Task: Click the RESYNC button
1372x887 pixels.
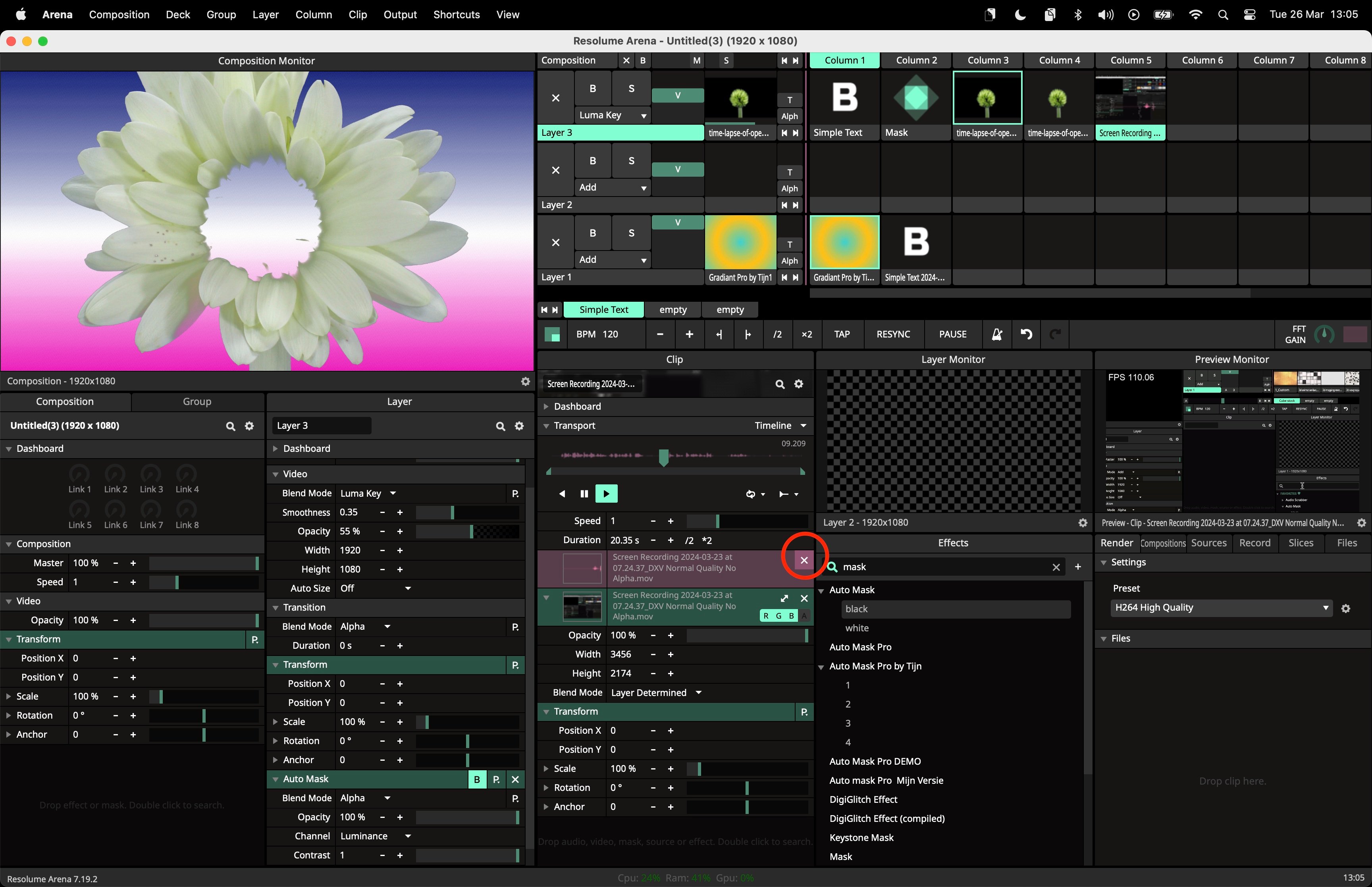Action: pos(893,334)
